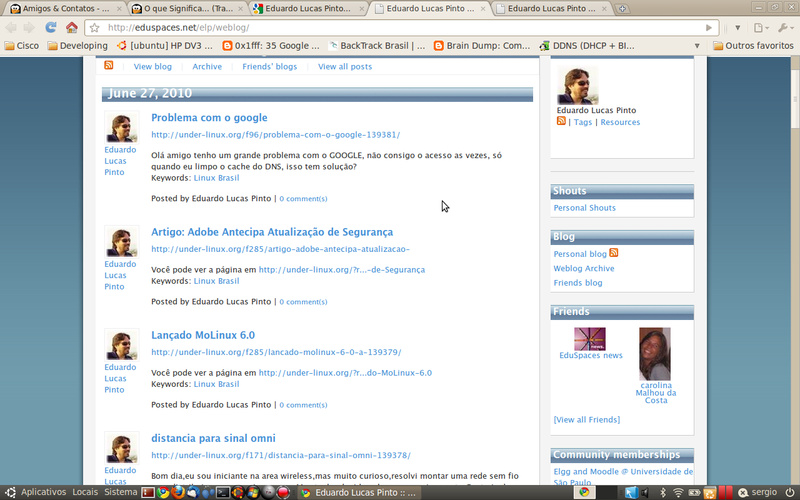800x500 pixels.
Task: Open the Outros favoritos folder
Action: (754, 46)
